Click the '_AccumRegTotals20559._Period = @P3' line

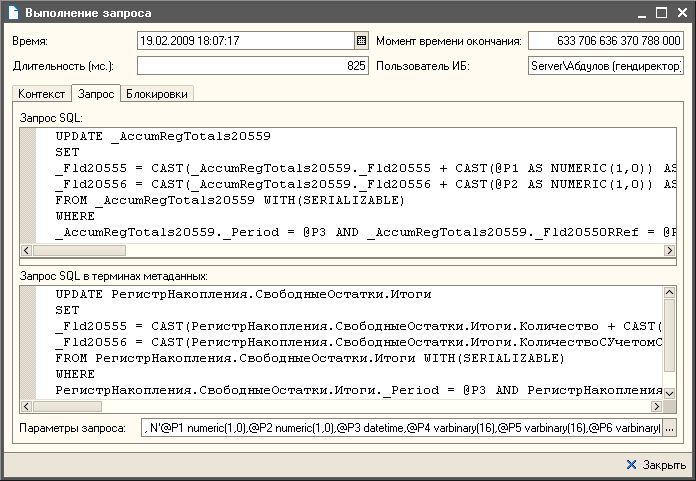[x=365, y=232]
